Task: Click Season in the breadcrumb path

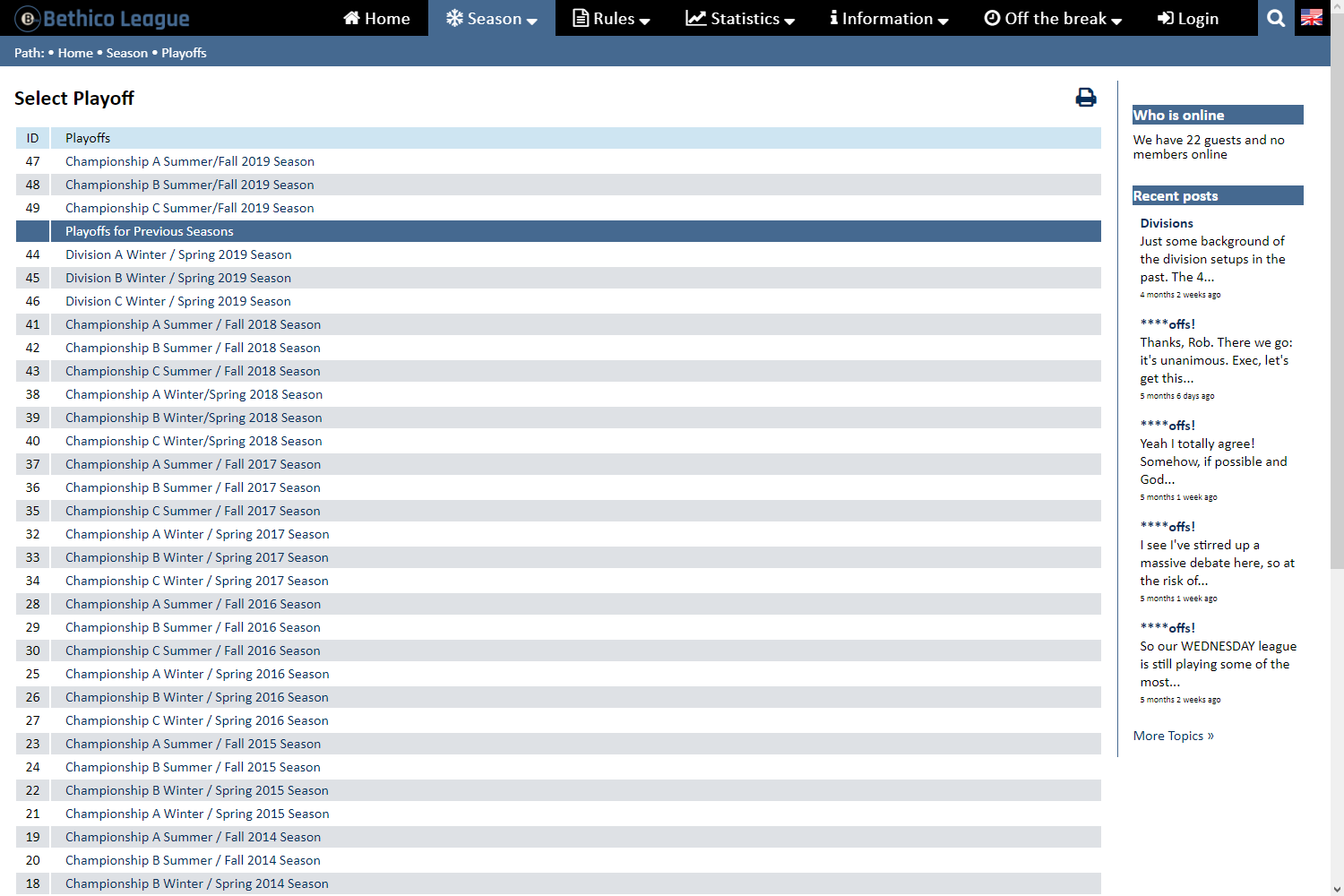Action: (126, 53)
